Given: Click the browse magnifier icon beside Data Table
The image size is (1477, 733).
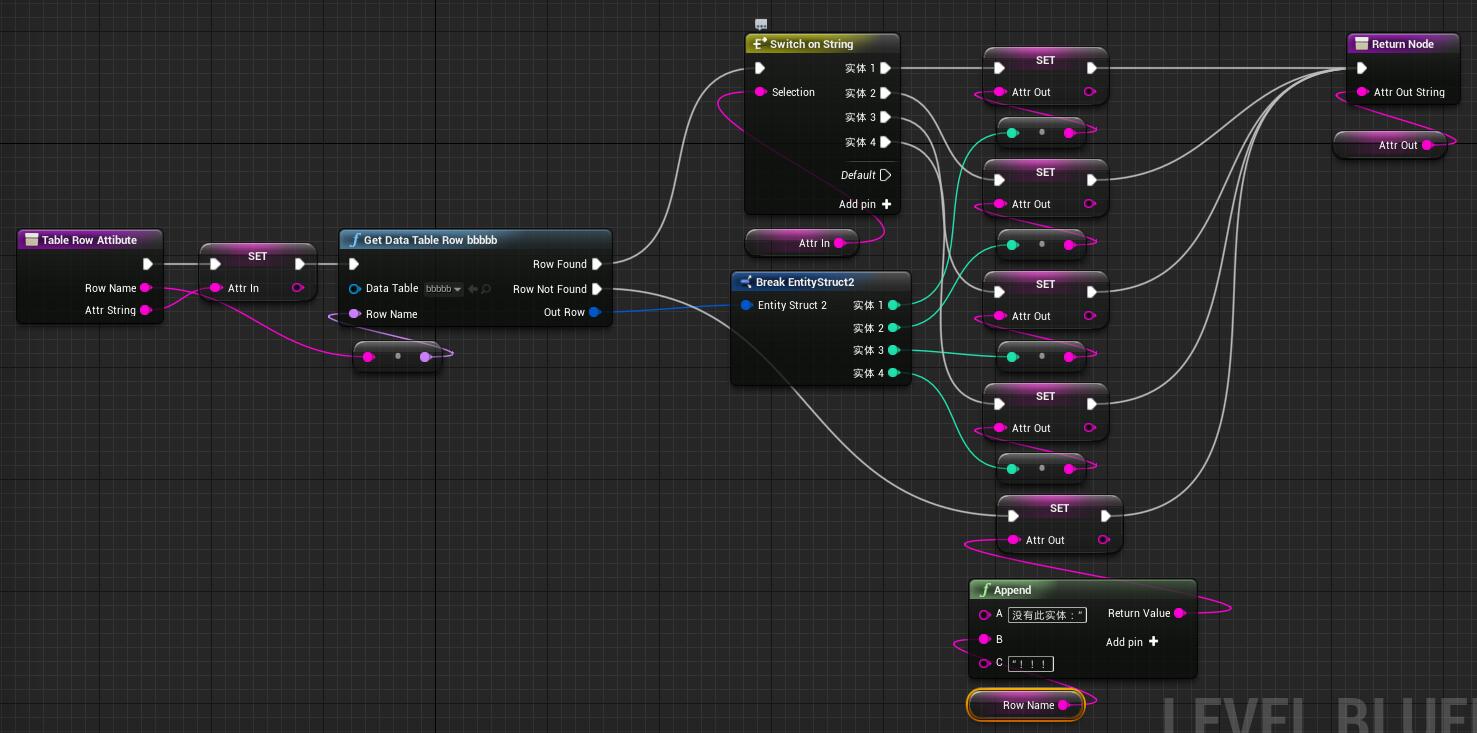Looking at the screenshot, I should (486, 289).
